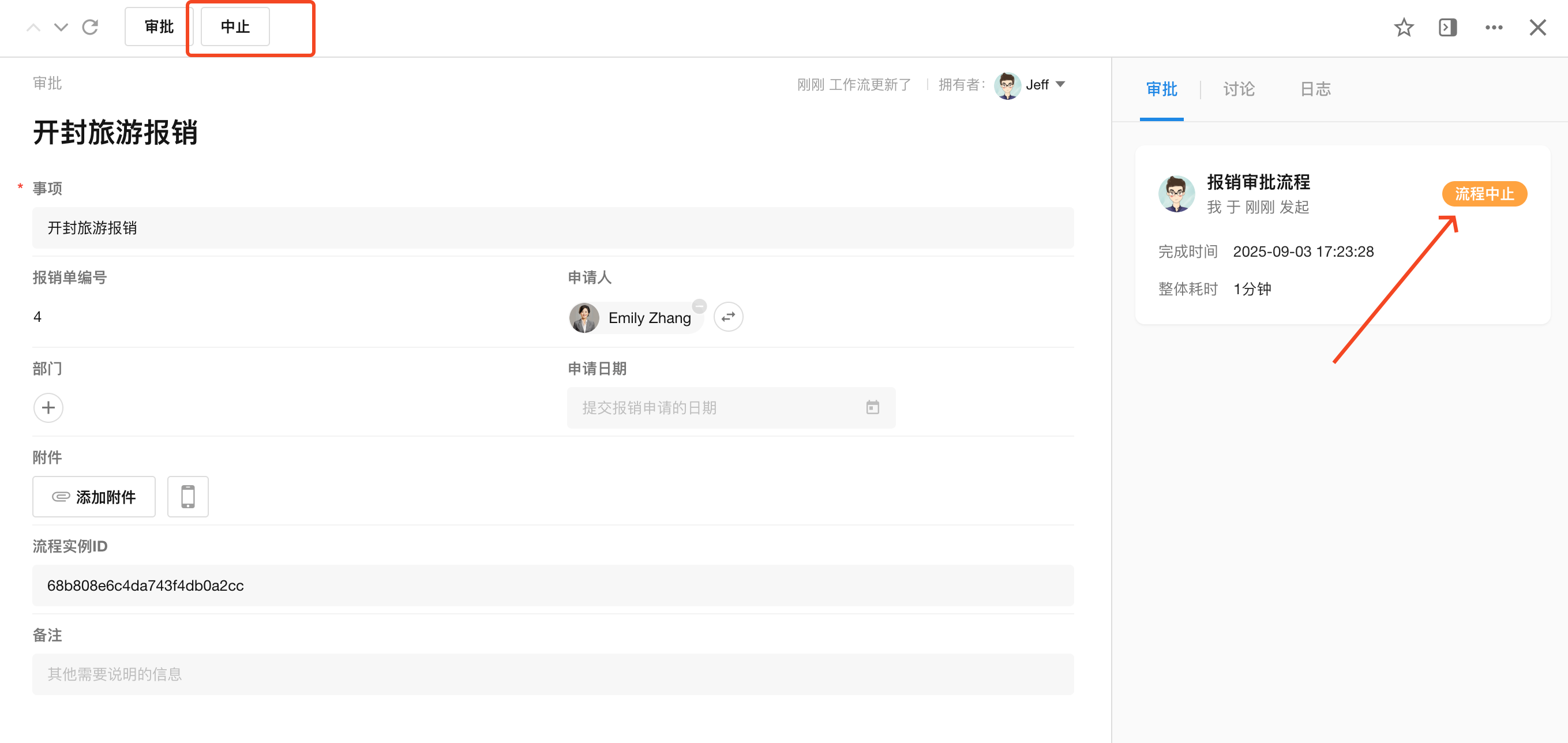Star this record as favorite

(1403, 27)
